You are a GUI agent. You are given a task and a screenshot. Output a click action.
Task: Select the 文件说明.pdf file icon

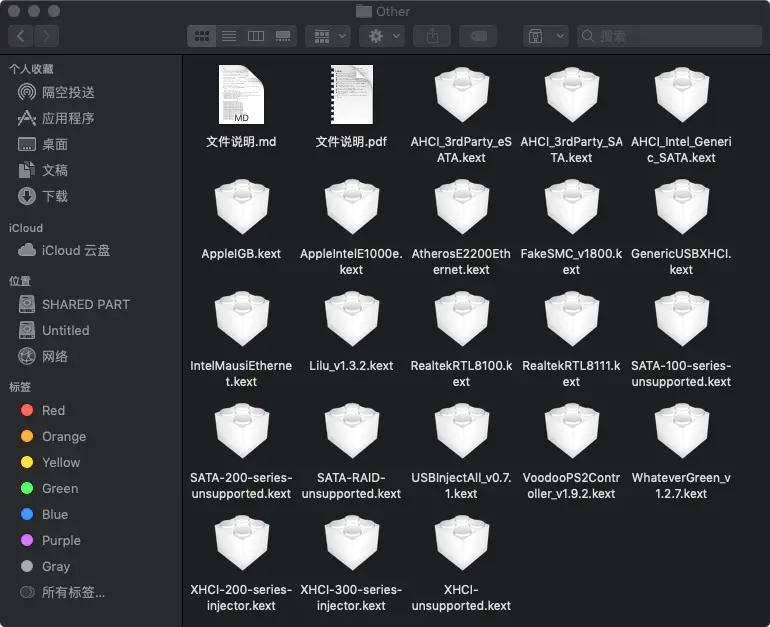click(352, 95)
